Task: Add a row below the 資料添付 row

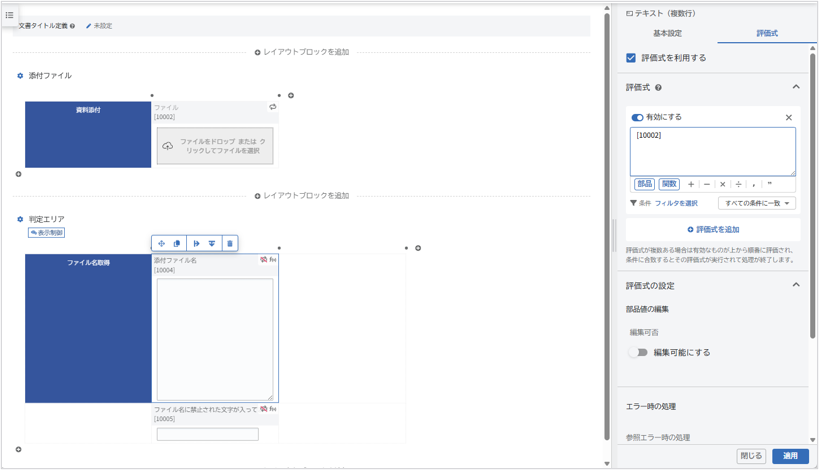Action: tap(18, 174)
